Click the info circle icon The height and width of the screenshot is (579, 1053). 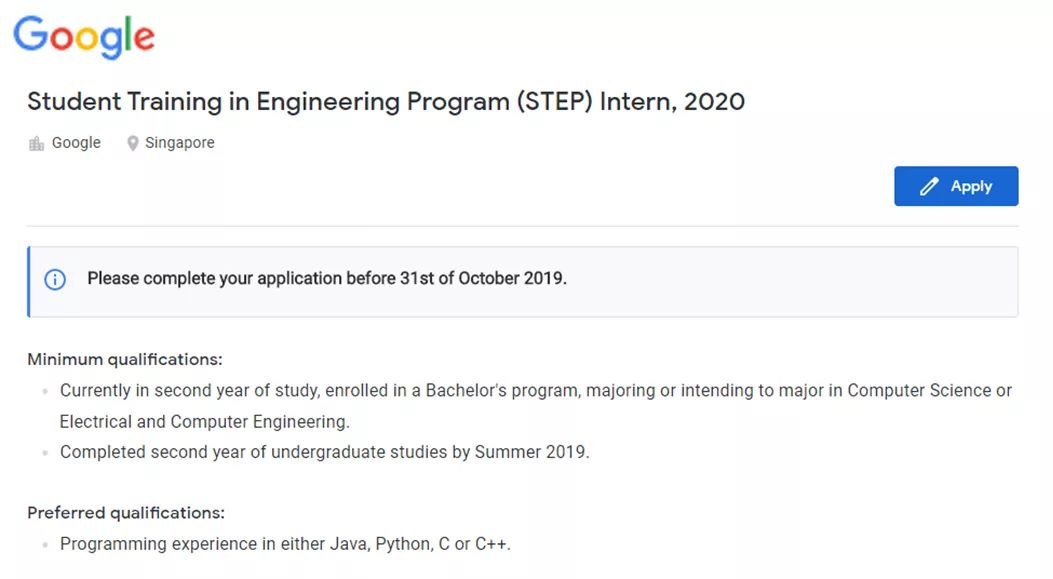pyautogui.click(x=55, y=279)
